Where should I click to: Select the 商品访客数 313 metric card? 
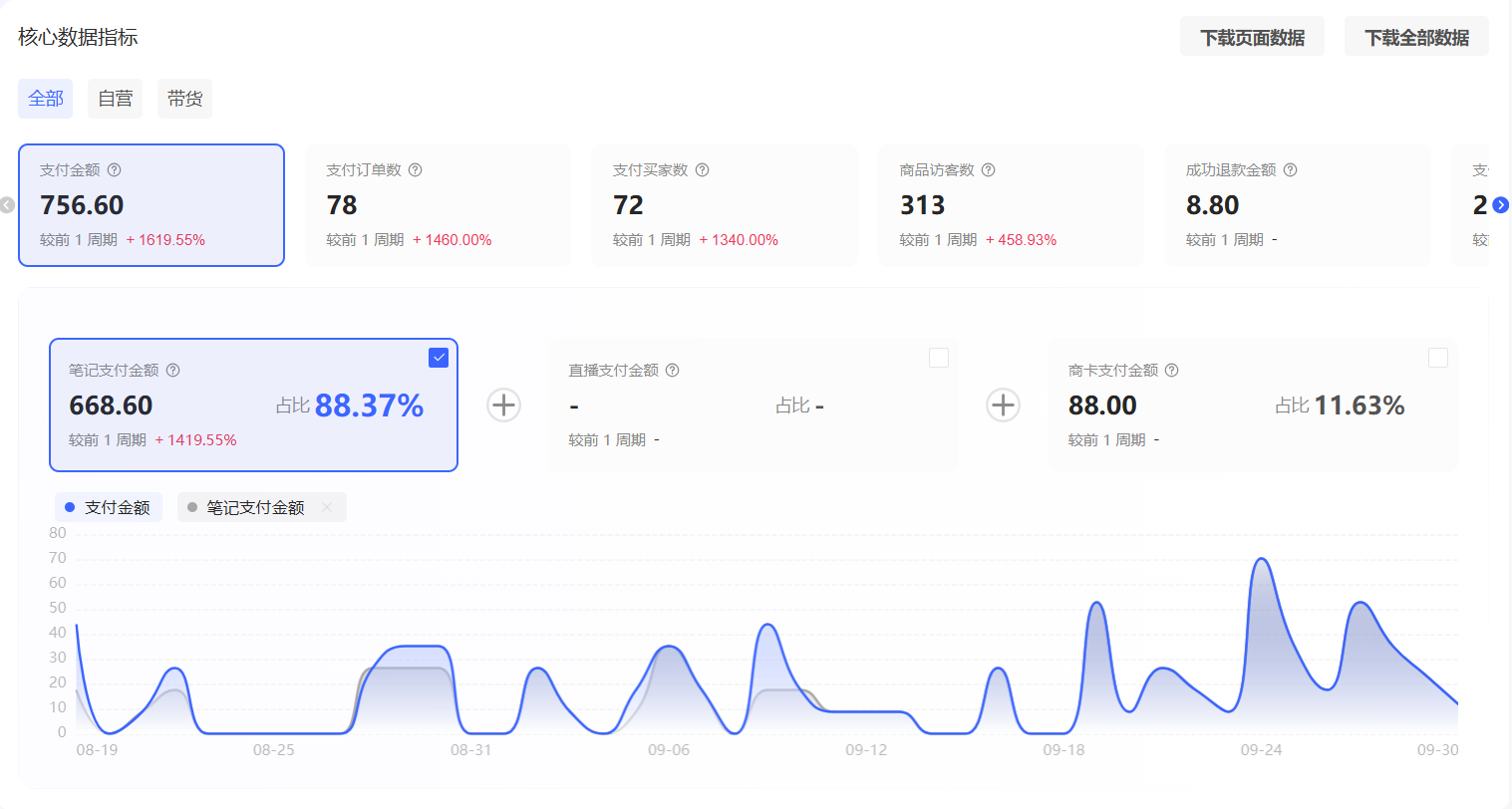click(x=1011, y=205)
